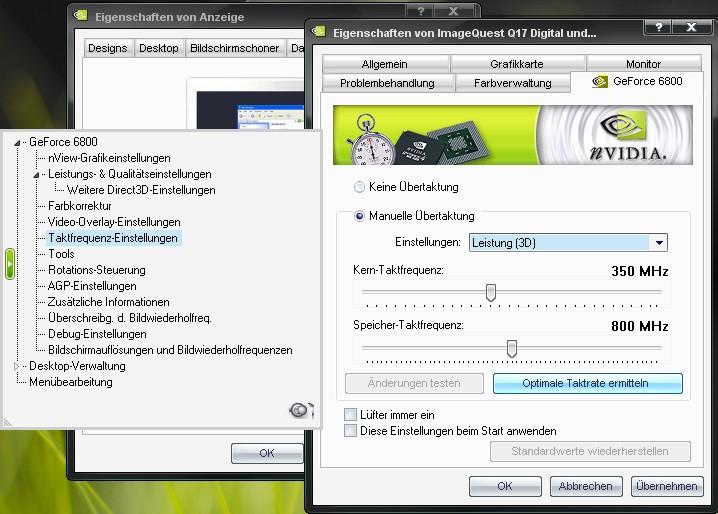The width and height of the screenshot is (718, 514).
Task: Select Manuelle Übertaktung radio button
Action: [x=359, y=216]
